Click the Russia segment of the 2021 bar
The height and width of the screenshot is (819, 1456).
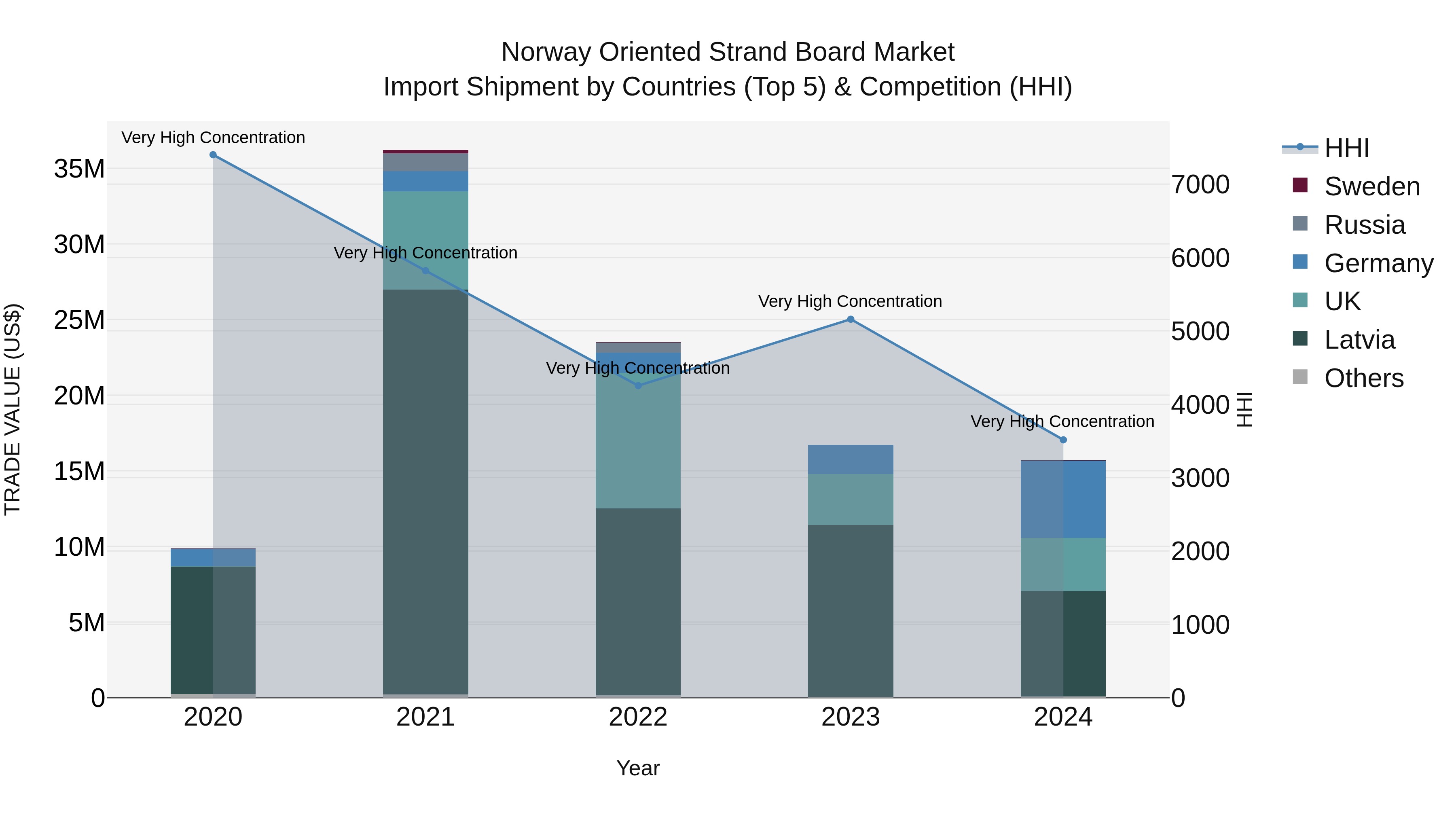click(425, 162)
